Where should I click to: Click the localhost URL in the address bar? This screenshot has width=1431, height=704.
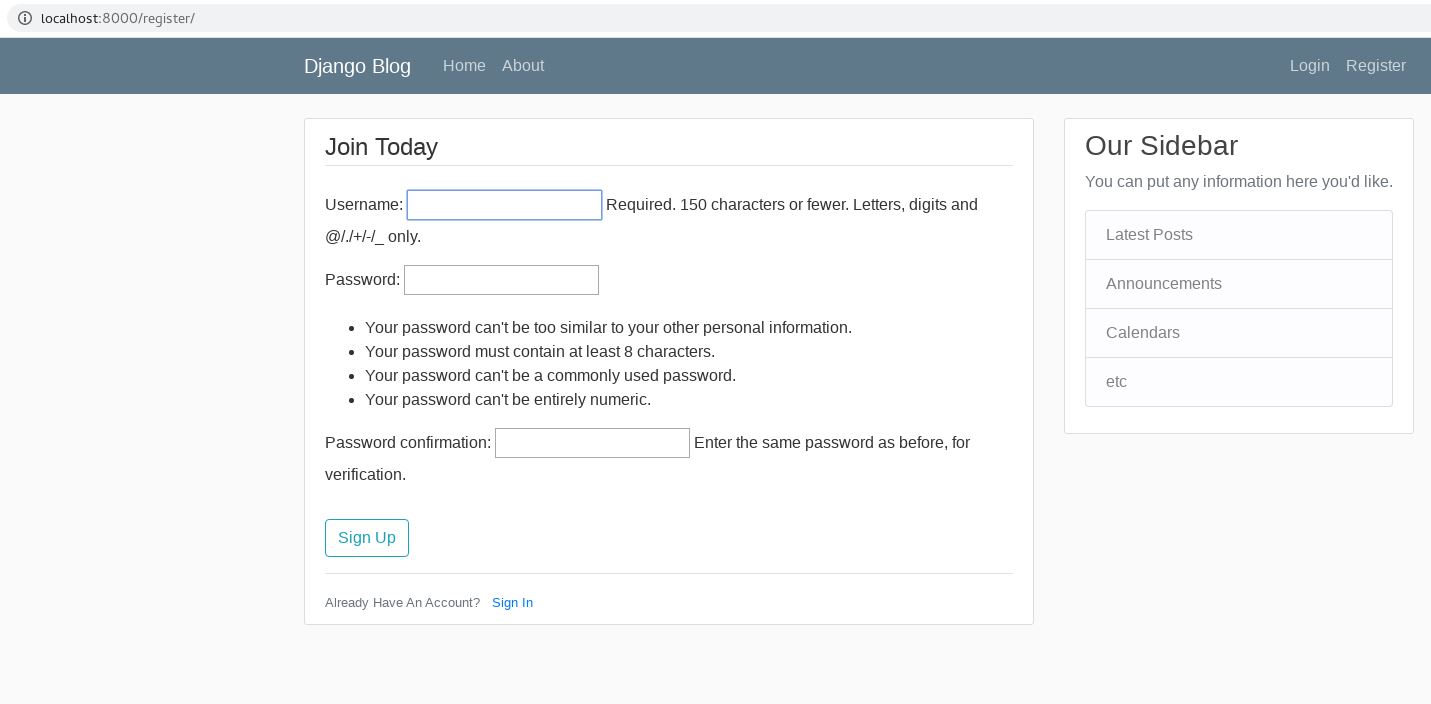pyautogui.click(x=118, y=18)
